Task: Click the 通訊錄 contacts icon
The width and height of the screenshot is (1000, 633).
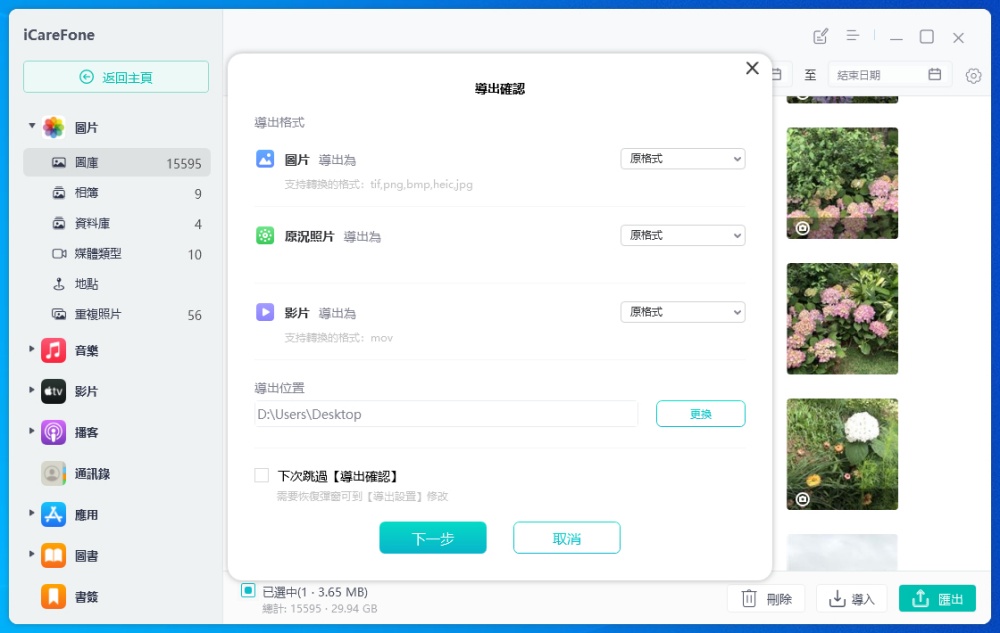Action: (x=54, y=474)
